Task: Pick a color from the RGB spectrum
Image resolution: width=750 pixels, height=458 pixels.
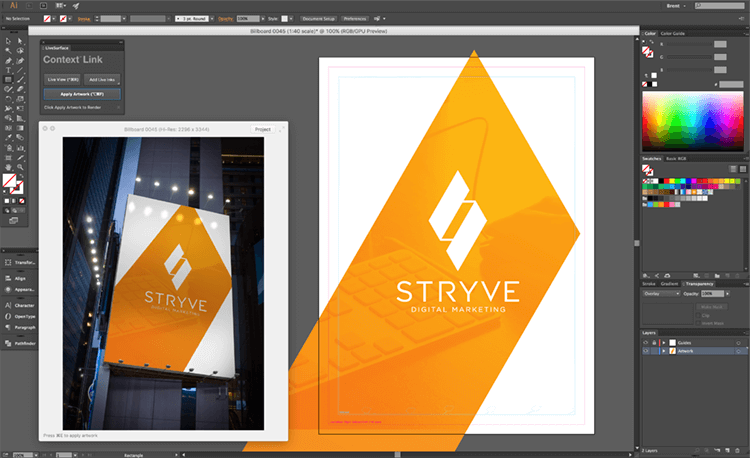Action: click(693, 121)
